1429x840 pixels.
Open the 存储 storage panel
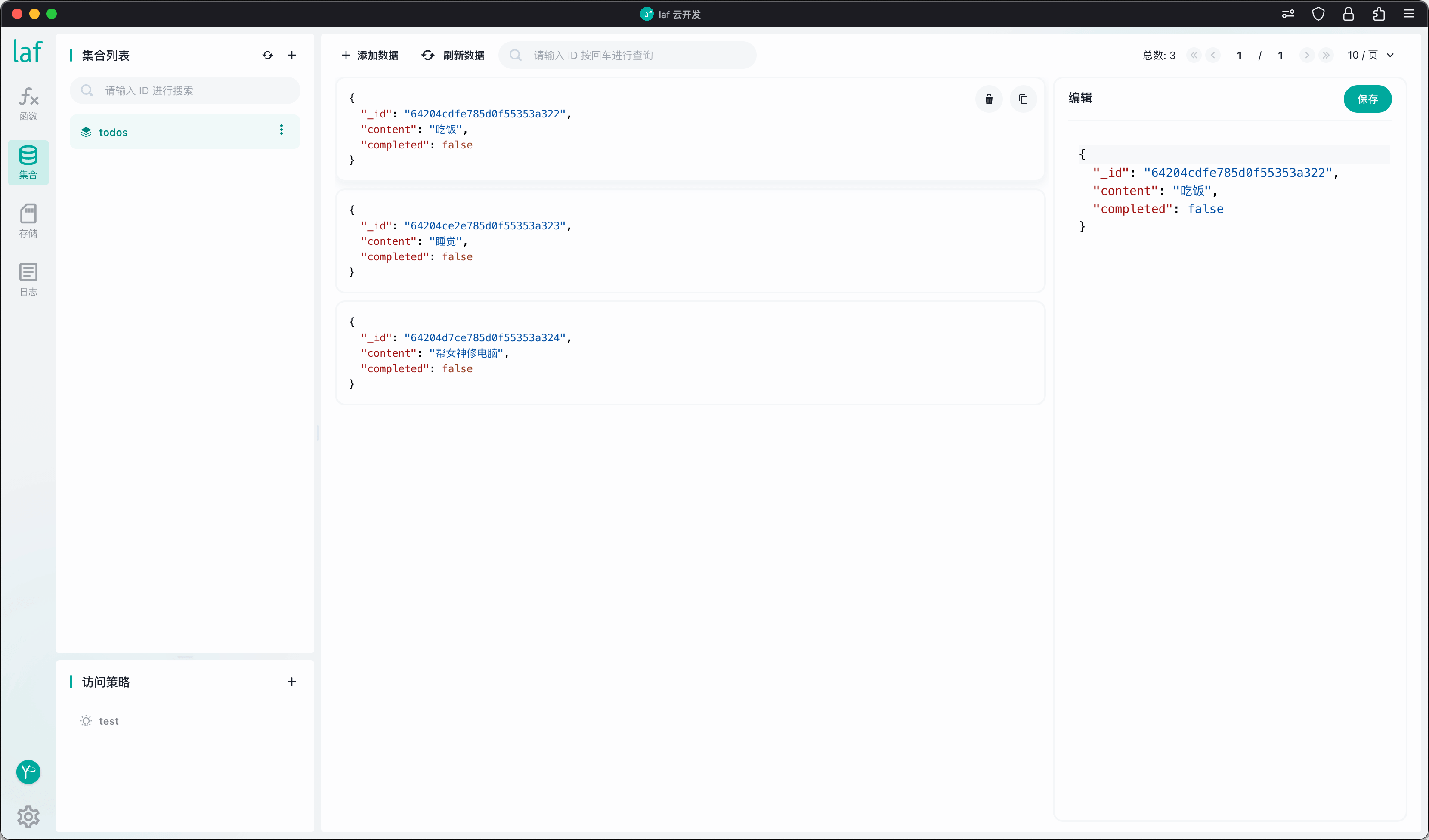(28, 220)
